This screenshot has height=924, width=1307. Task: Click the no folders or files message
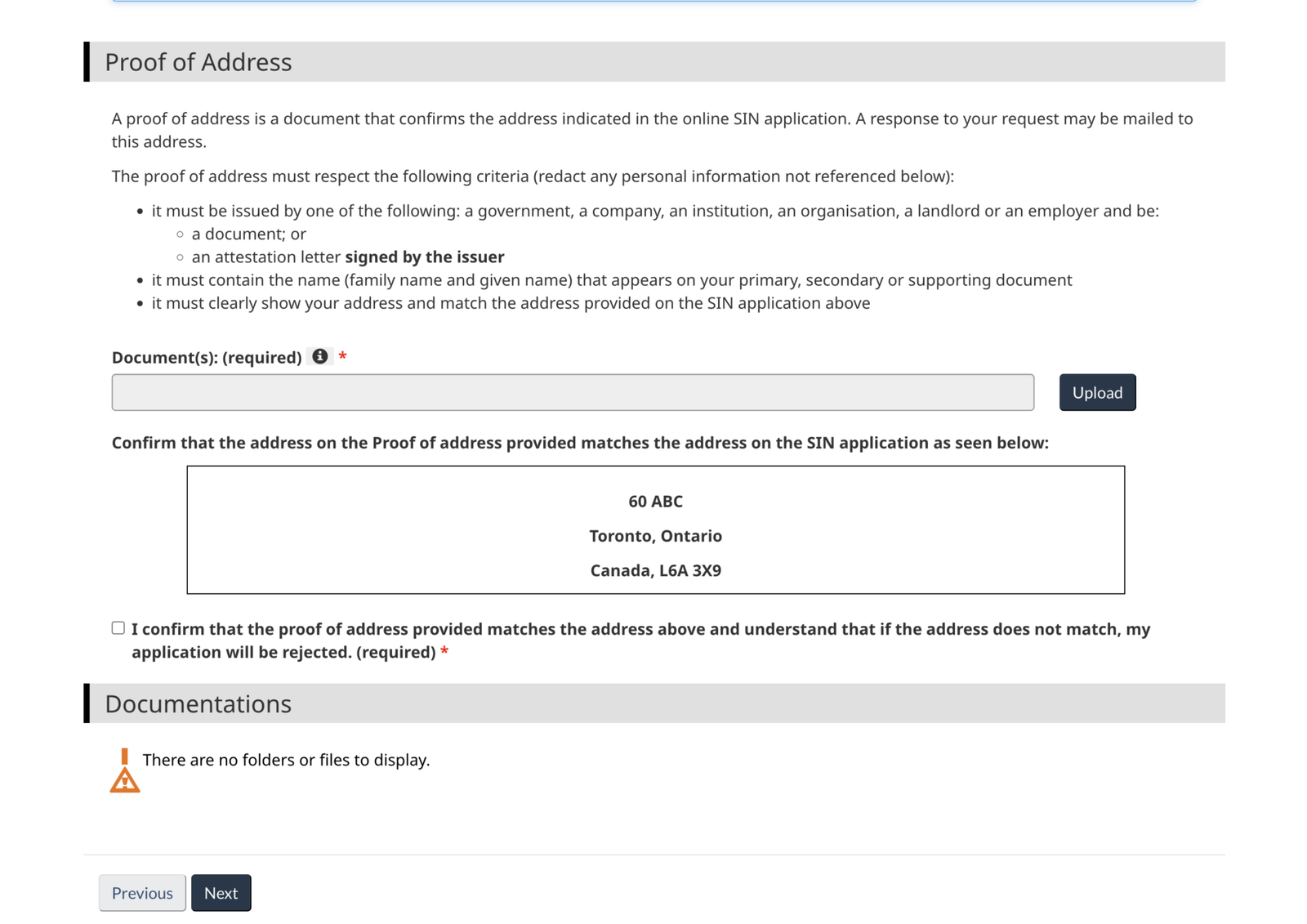(286, 759)
